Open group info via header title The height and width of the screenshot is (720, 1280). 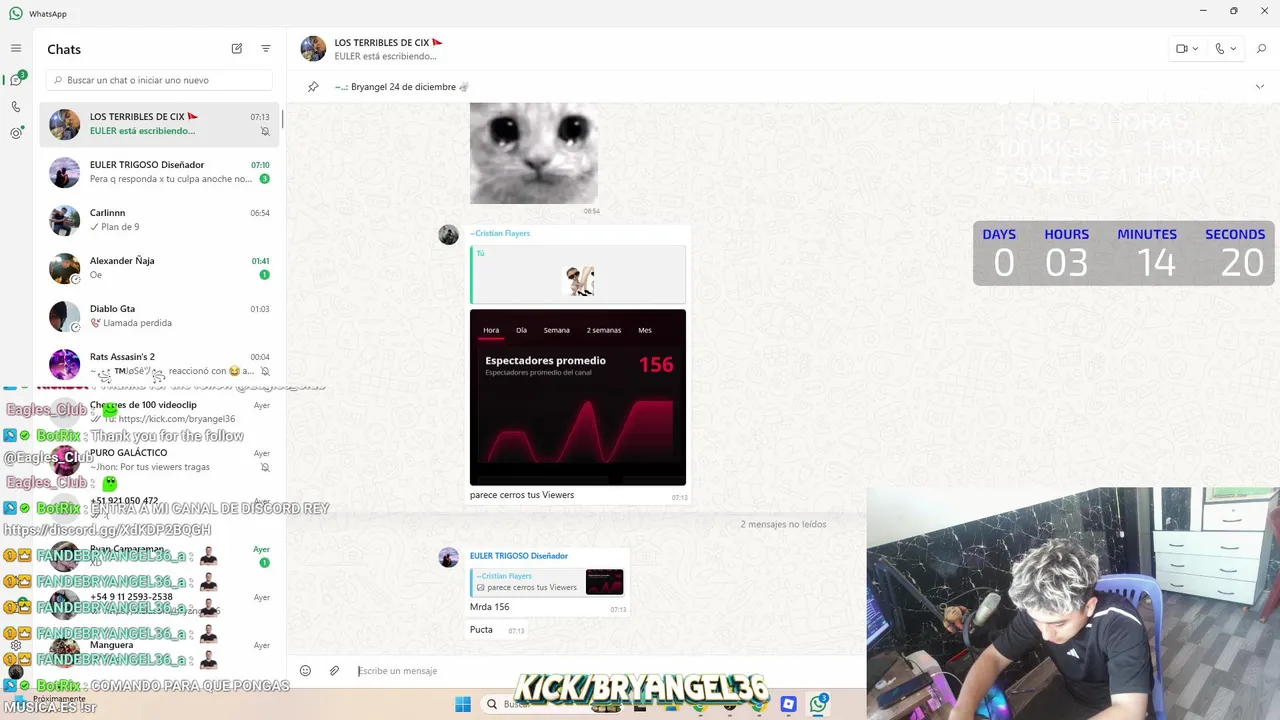(x=388, y=43)
